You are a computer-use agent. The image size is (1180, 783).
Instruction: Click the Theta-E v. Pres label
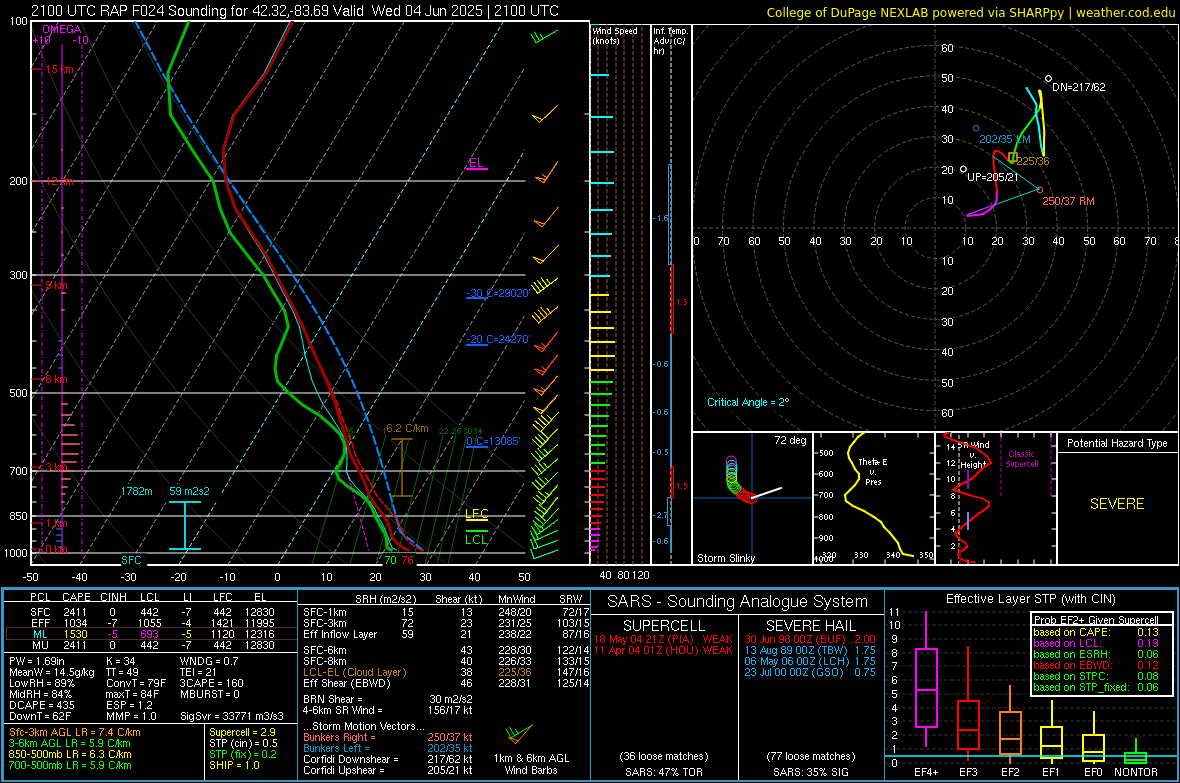(x=873, y=471)
